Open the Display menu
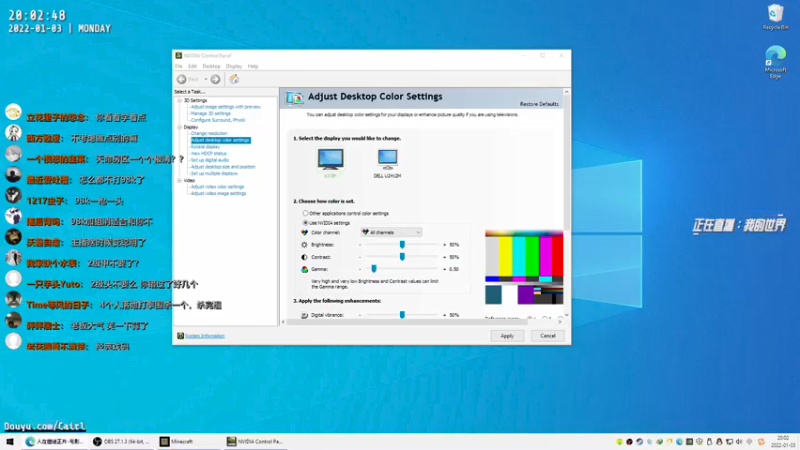The width and height of the screenshot is (800, 450). coord(234,66)
